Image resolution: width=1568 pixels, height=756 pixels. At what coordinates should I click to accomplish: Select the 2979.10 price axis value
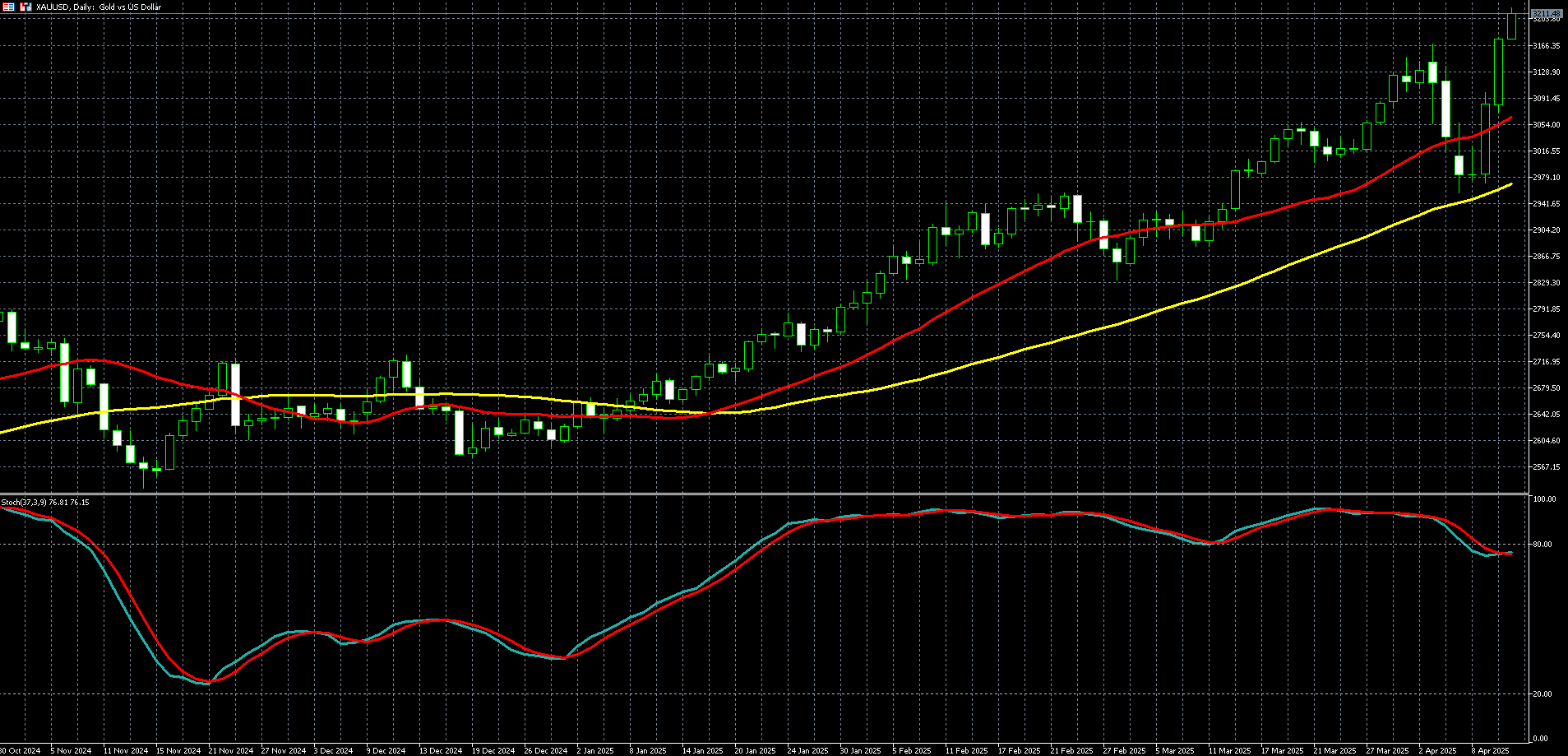click(1547, 178)
